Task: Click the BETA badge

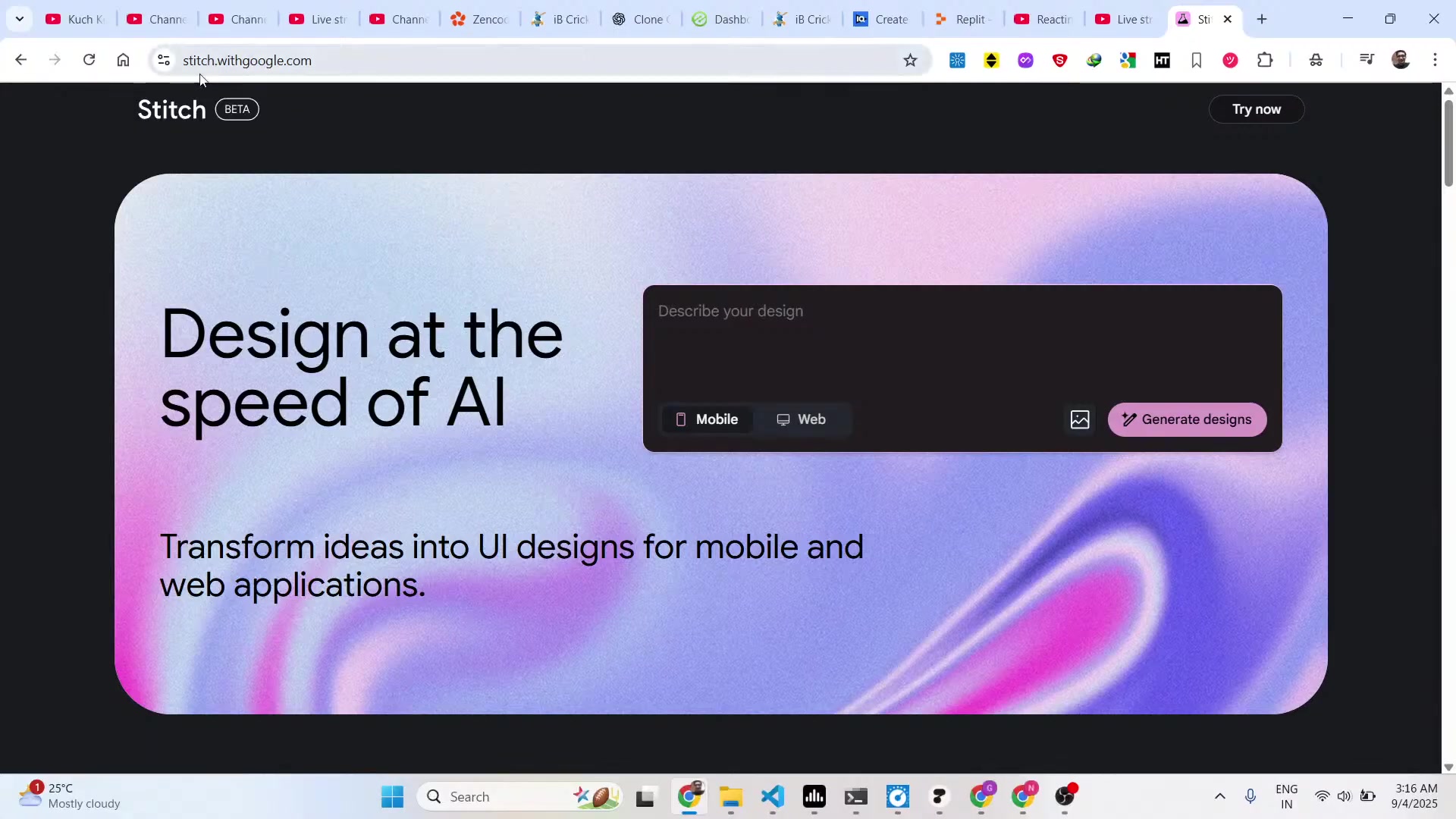Action: (237, 109)
